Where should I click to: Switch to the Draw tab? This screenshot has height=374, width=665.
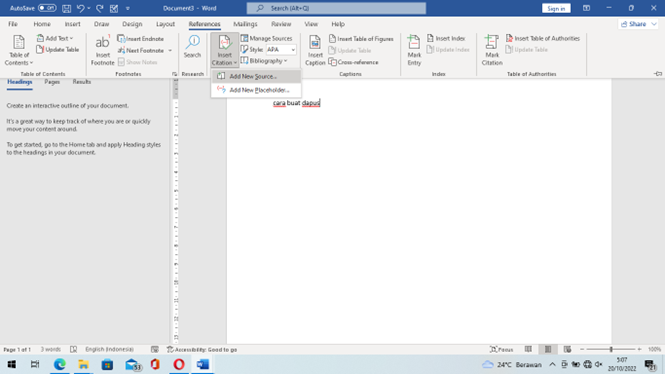pyautogui.click(x=101, y=24)
